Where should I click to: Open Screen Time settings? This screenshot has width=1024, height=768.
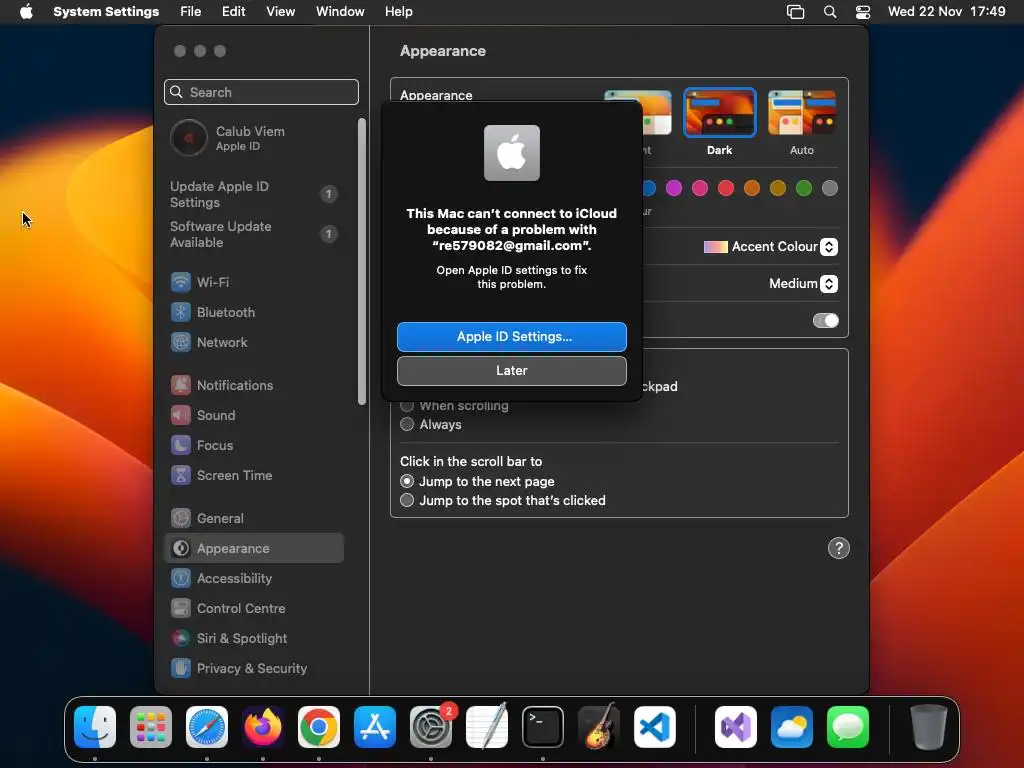[x=253, y=475]
